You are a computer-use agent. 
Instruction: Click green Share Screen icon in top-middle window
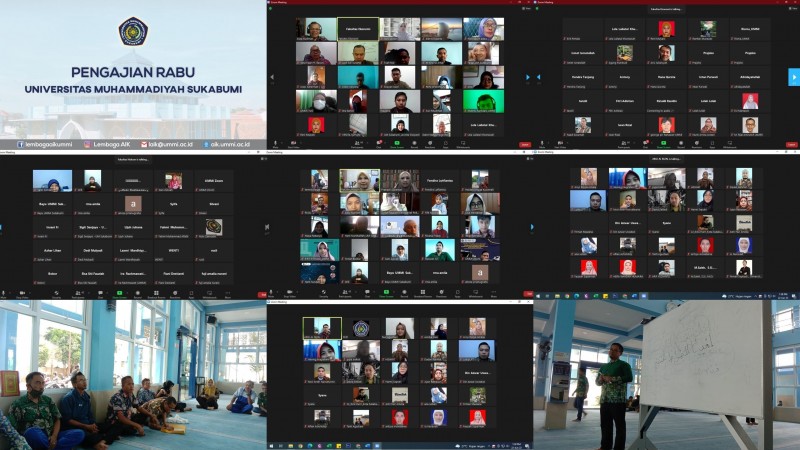coord(396,143)
